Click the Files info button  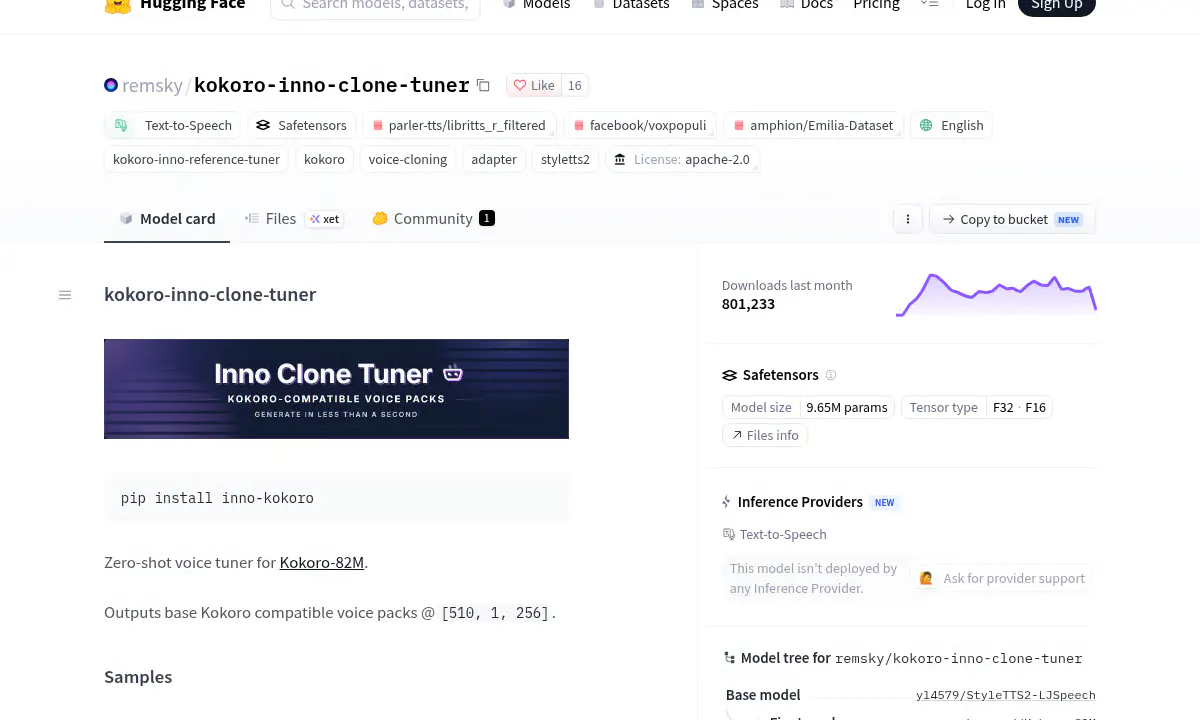765,435
